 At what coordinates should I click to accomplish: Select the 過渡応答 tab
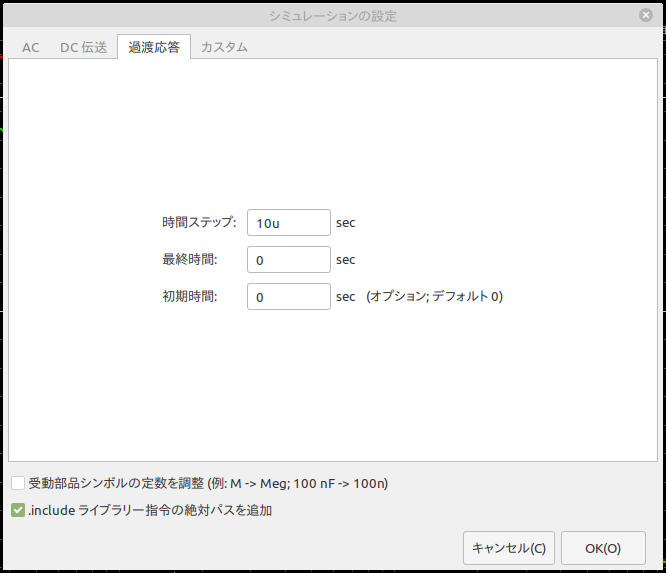coord(154,47)
